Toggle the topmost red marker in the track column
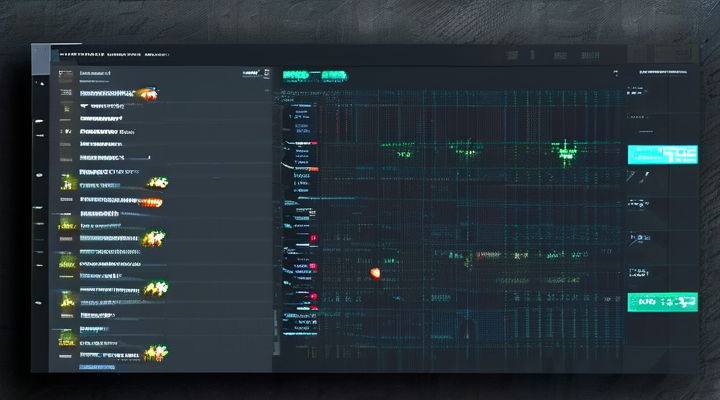This screenshot has height=400, width=720. tap(314, 143)
